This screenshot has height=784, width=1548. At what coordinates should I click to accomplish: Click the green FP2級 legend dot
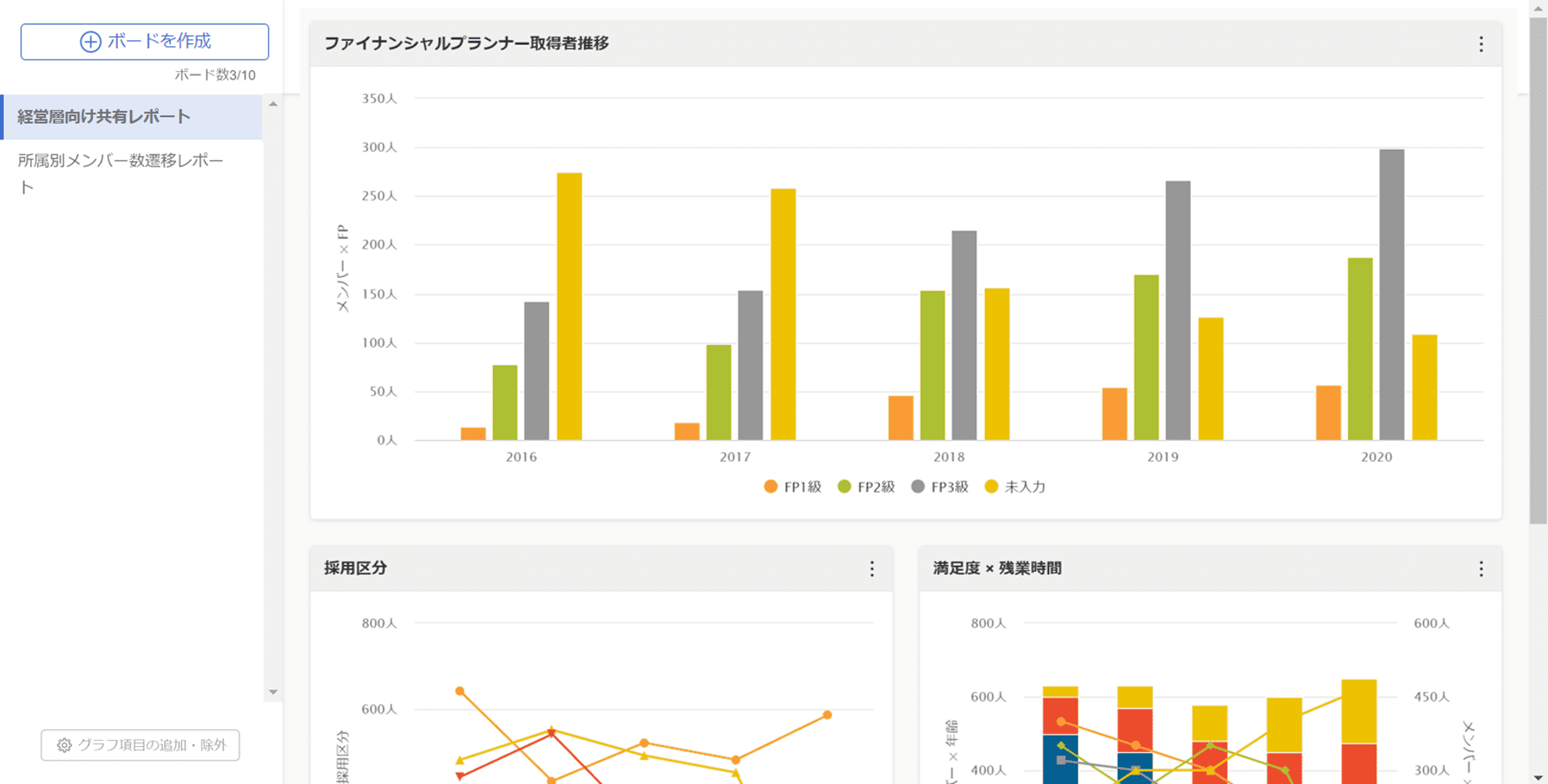pyautogui.click(x=844, y=487)
